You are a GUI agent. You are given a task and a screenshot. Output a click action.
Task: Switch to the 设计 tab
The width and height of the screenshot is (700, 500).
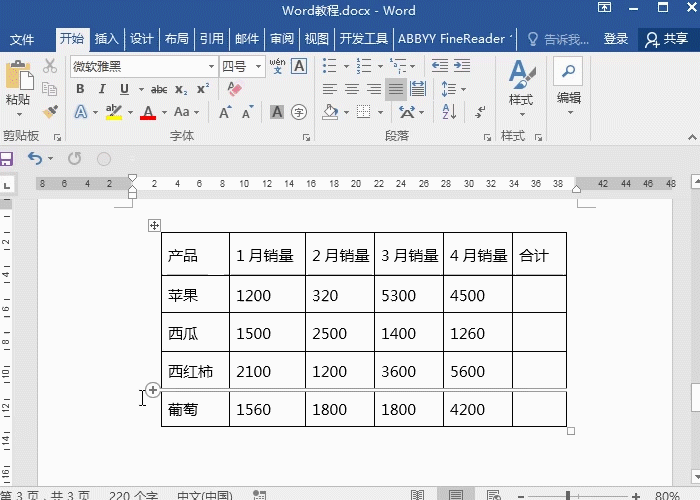pyautogui.click(x=141, y=39)
